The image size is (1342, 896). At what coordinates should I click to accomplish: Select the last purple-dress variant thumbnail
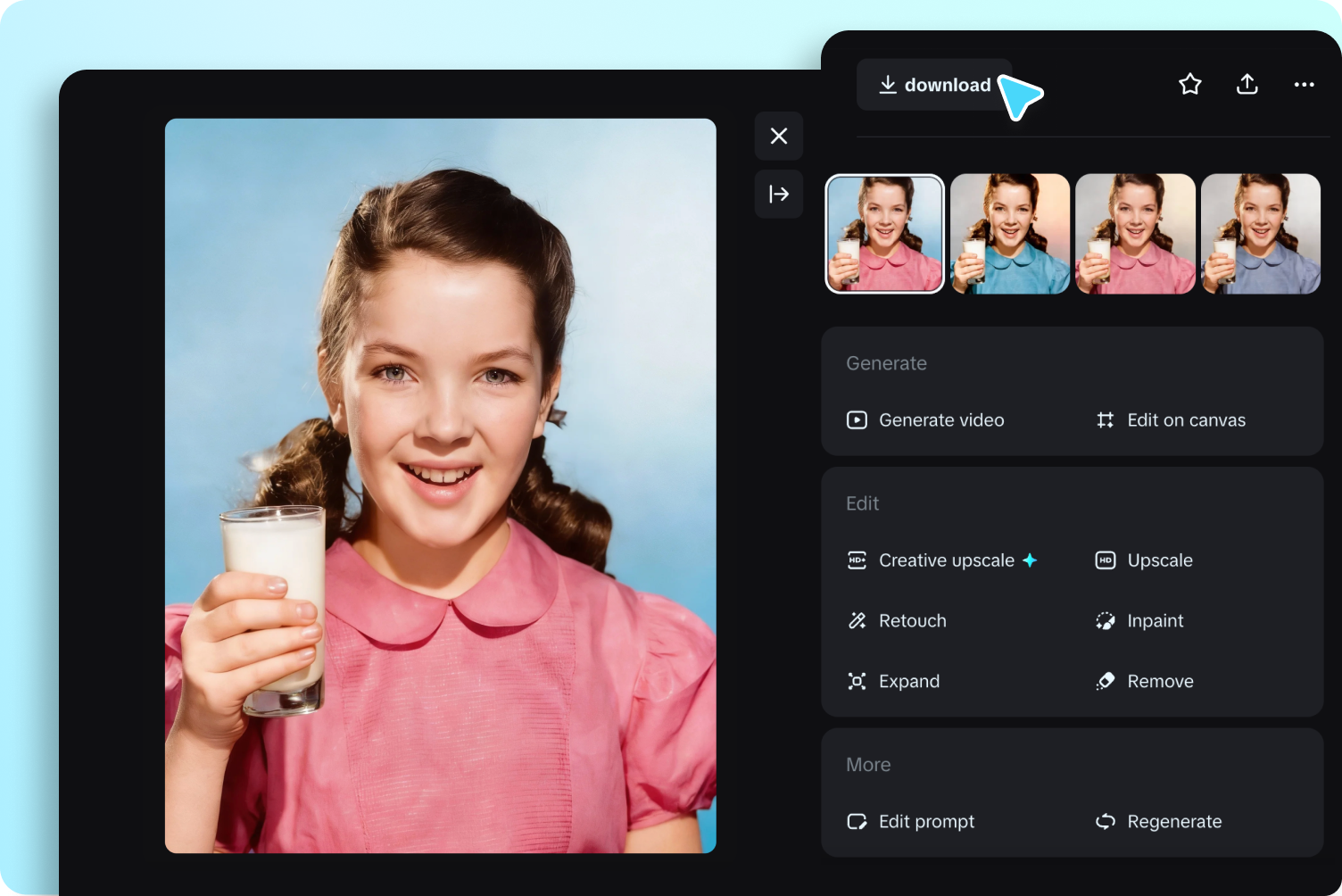[x=1261, y=234]
